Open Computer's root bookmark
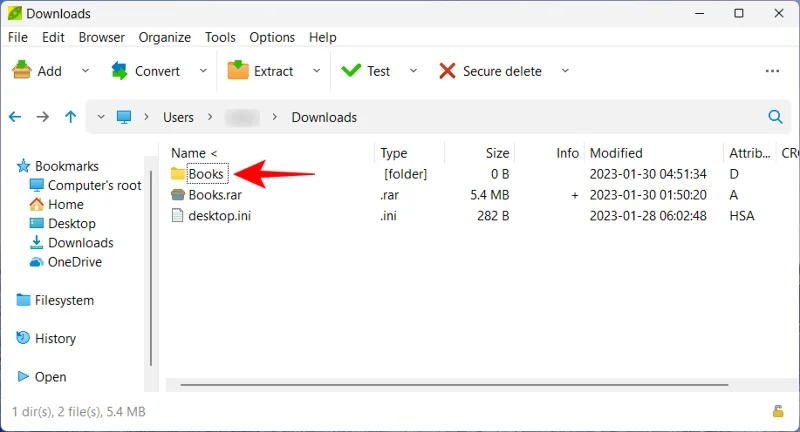800x432 pixels. click(x=94, y=185)
